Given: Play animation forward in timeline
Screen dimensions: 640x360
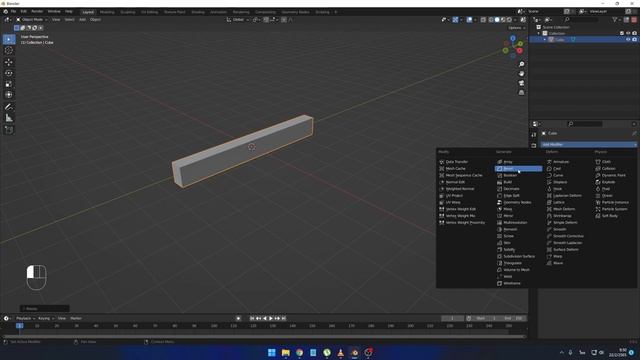Looking at the screenshot, I should click(x=271, y=318).
